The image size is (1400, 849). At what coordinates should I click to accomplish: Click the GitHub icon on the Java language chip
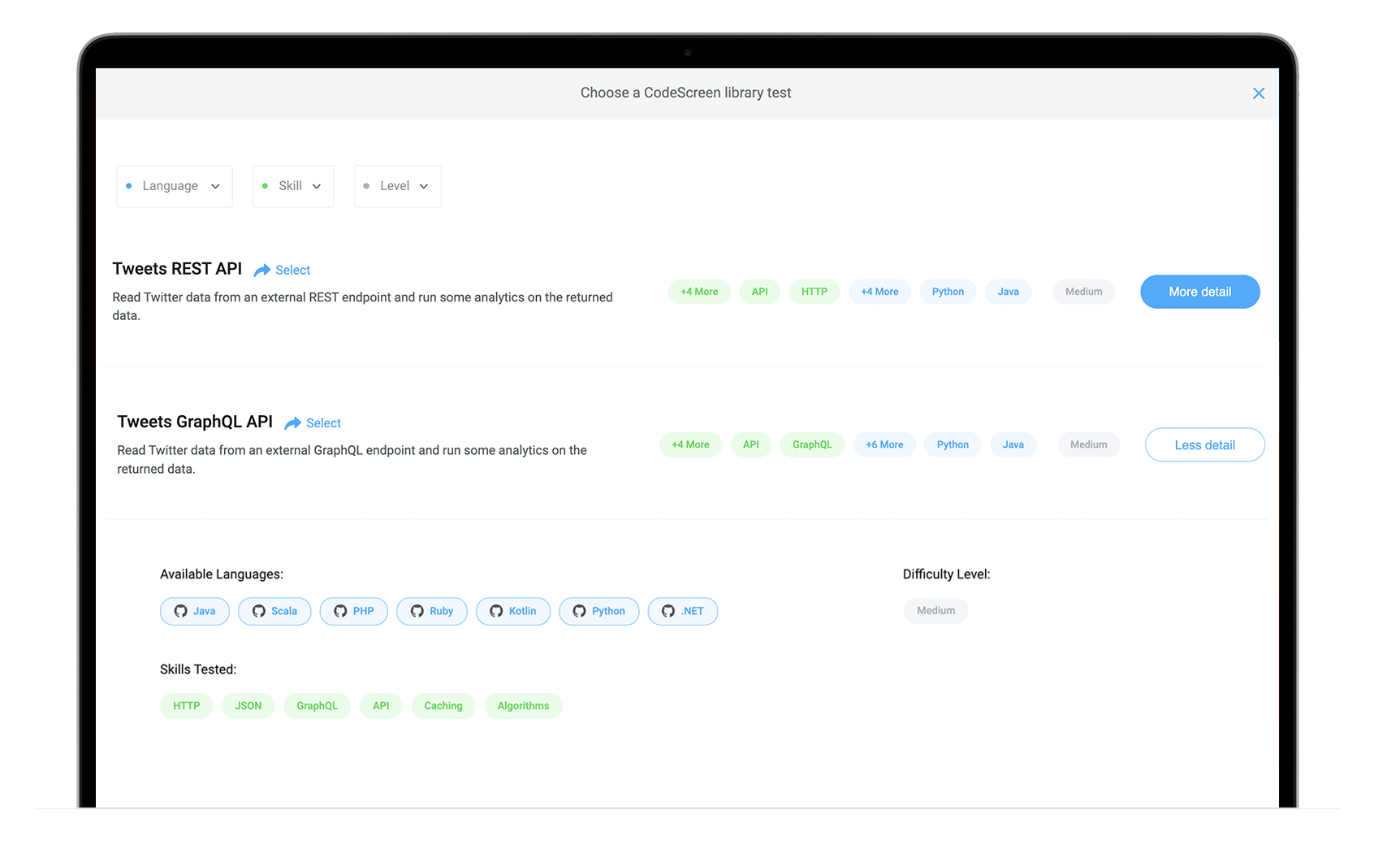(x=181, y=611)
